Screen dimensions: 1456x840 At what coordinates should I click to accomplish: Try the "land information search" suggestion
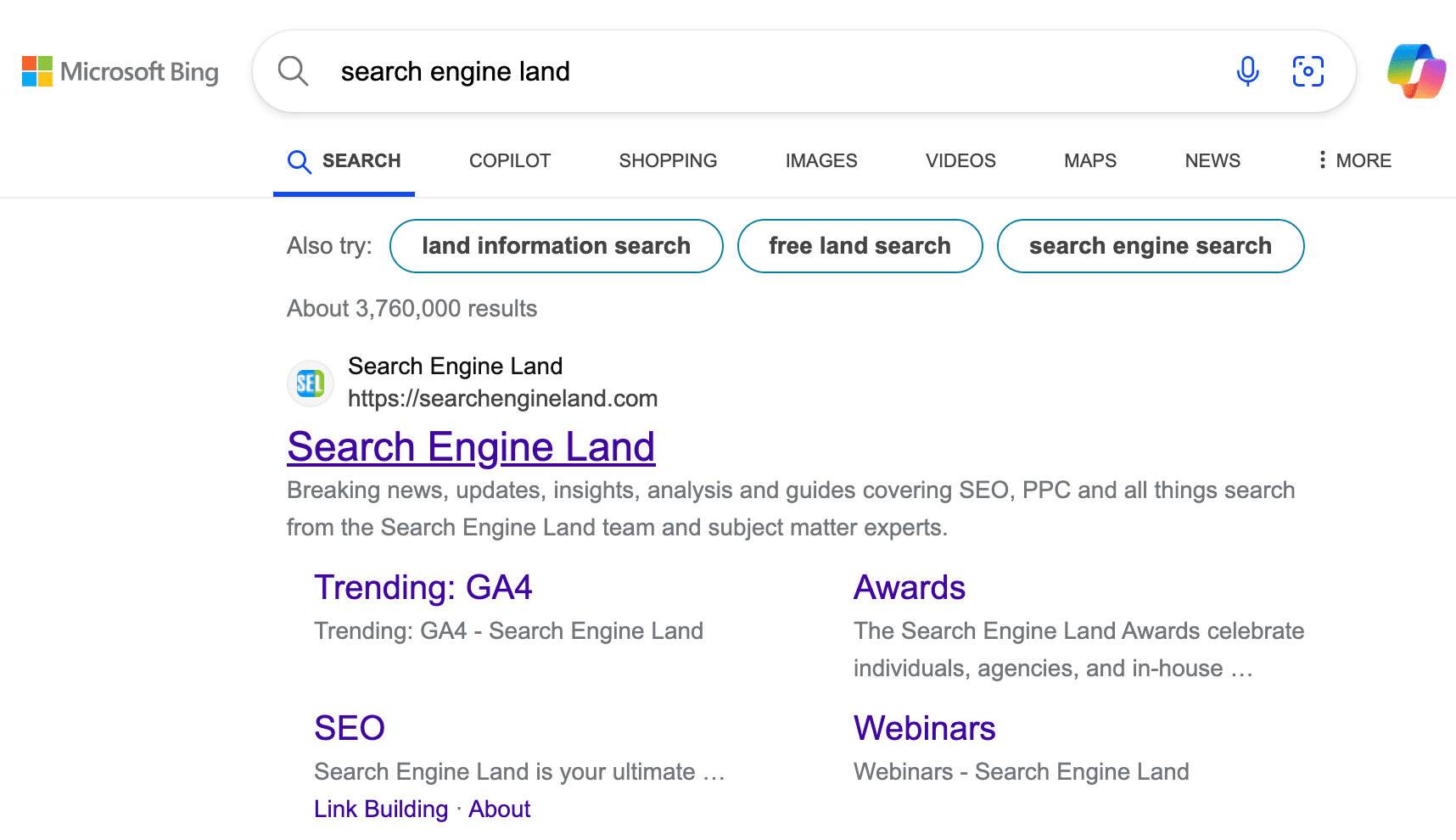click(556, 246)
